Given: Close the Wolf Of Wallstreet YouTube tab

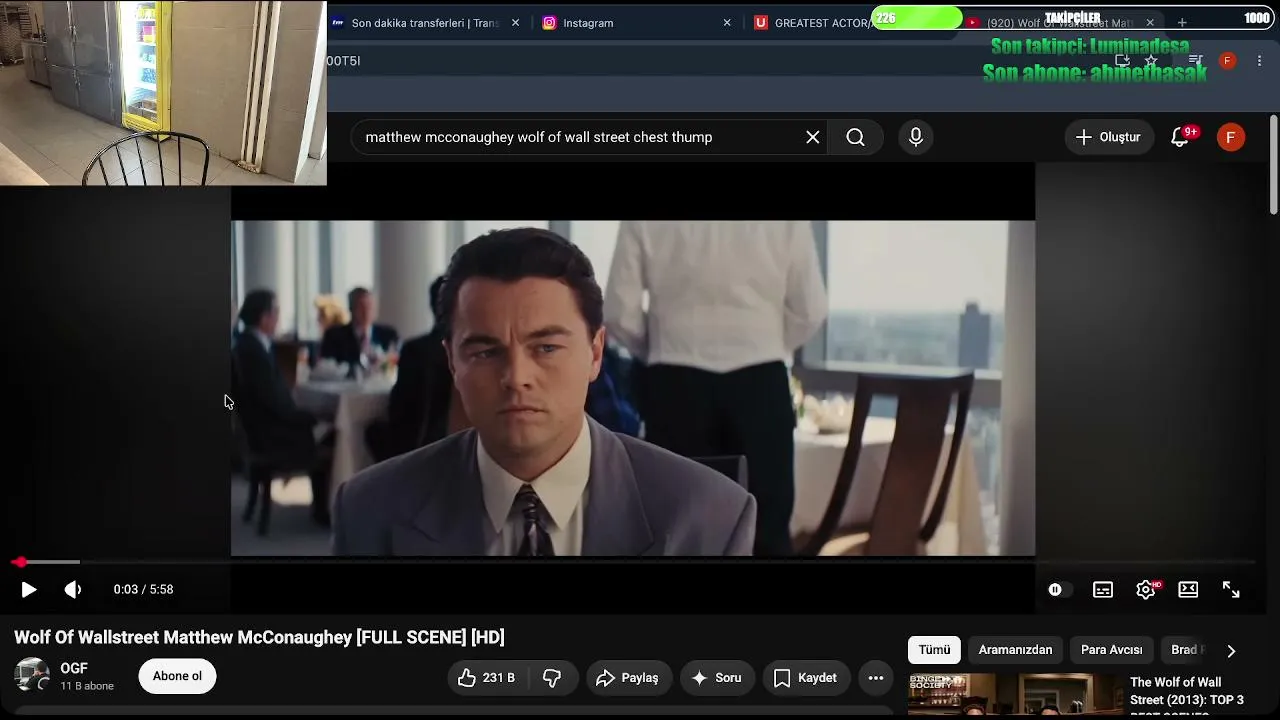Looking at the screenshot, I should 1150,23.
